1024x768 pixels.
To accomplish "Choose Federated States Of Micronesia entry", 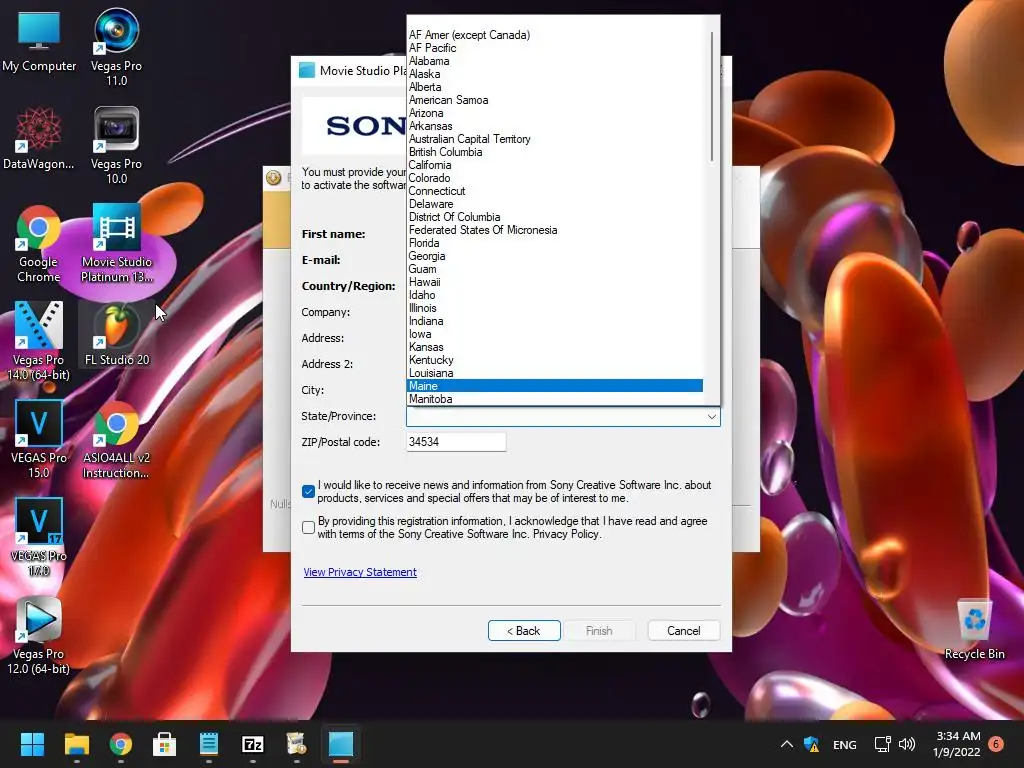I will click(554, 230).
